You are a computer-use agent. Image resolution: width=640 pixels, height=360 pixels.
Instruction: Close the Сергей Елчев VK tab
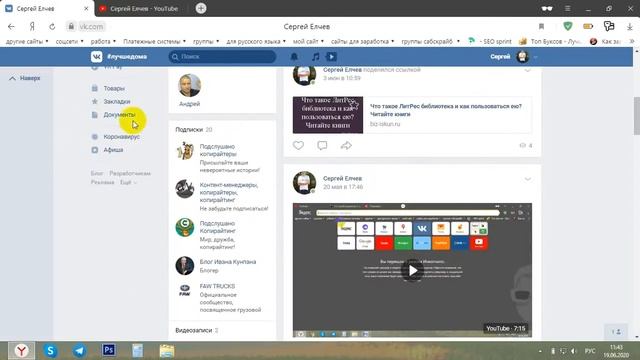pyautogui.click(x=86, y=8)
